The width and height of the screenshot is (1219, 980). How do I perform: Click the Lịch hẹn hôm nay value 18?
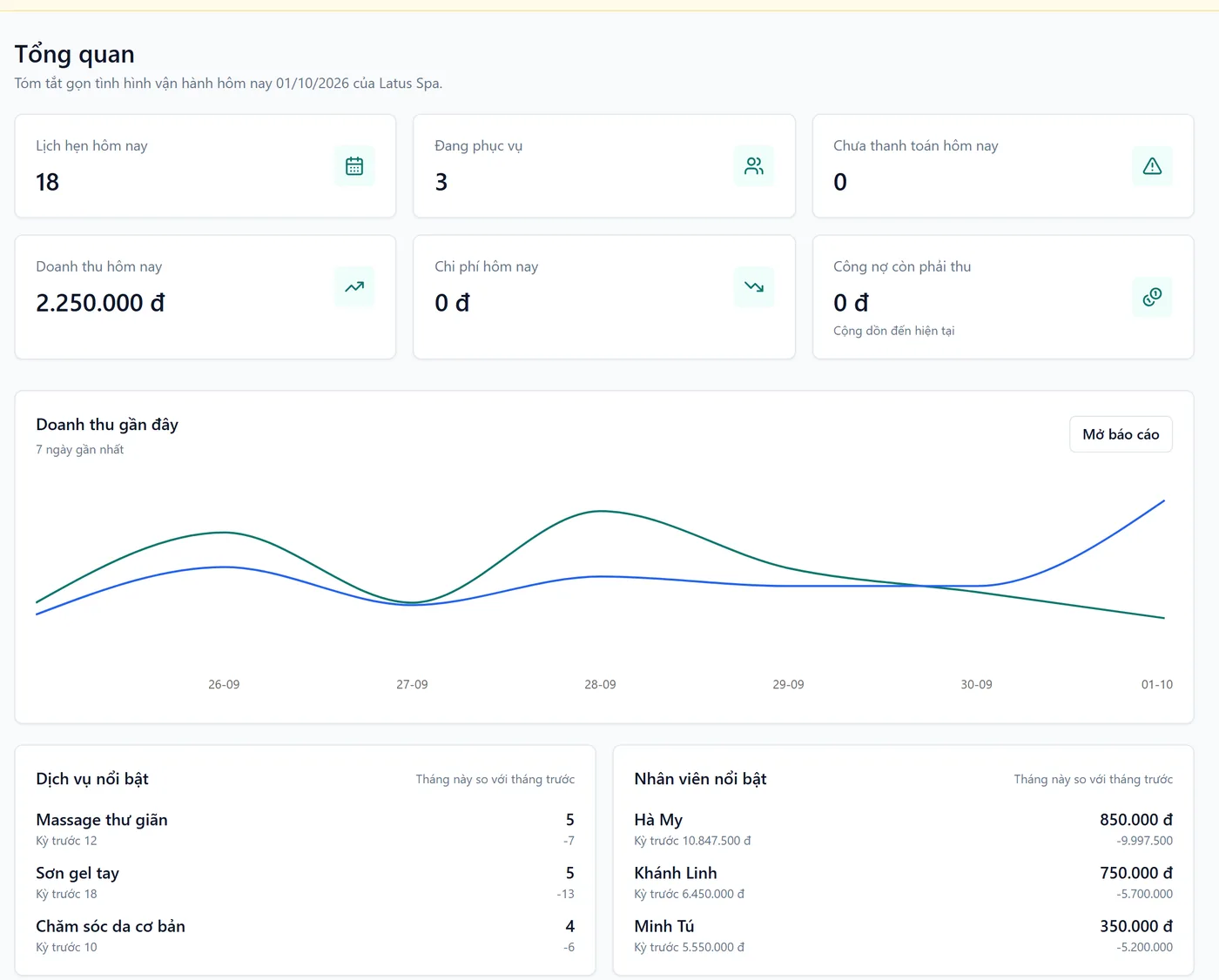click(48, 182)
